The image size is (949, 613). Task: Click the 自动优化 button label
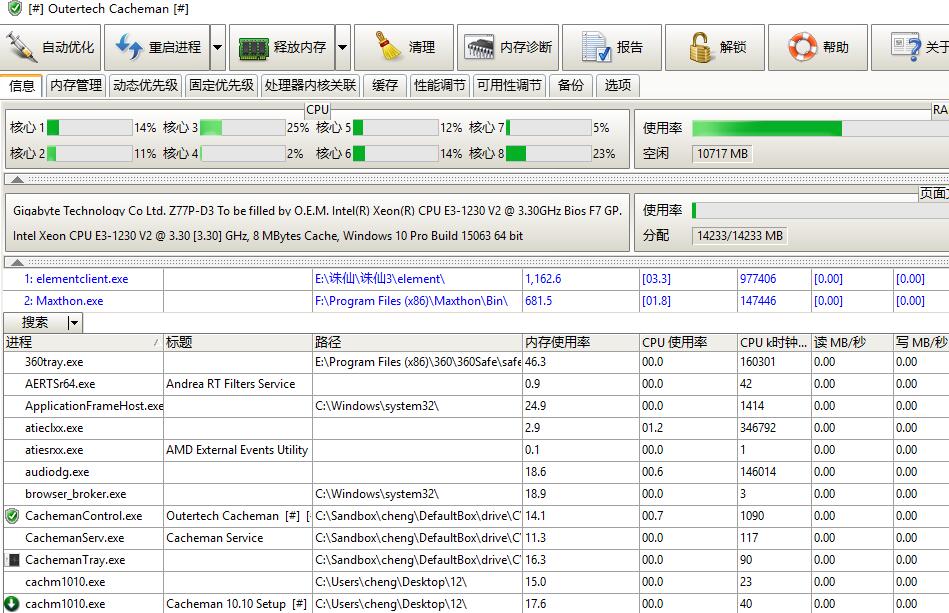pyautogui.click(x=68, y=47)
